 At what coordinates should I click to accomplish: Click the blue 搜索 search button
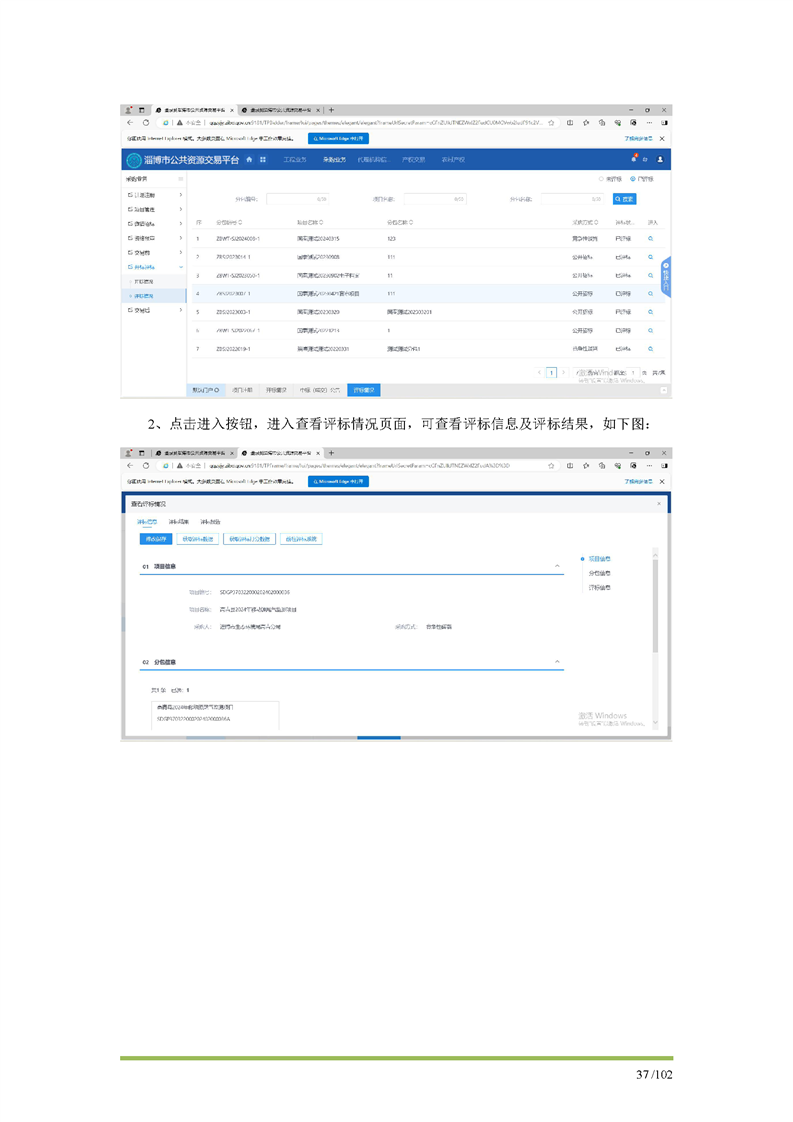pos(624,199)
